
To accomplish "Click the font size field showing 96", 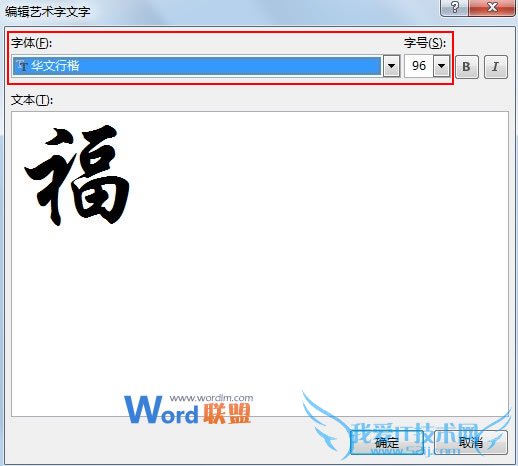I will coord(419,66).
